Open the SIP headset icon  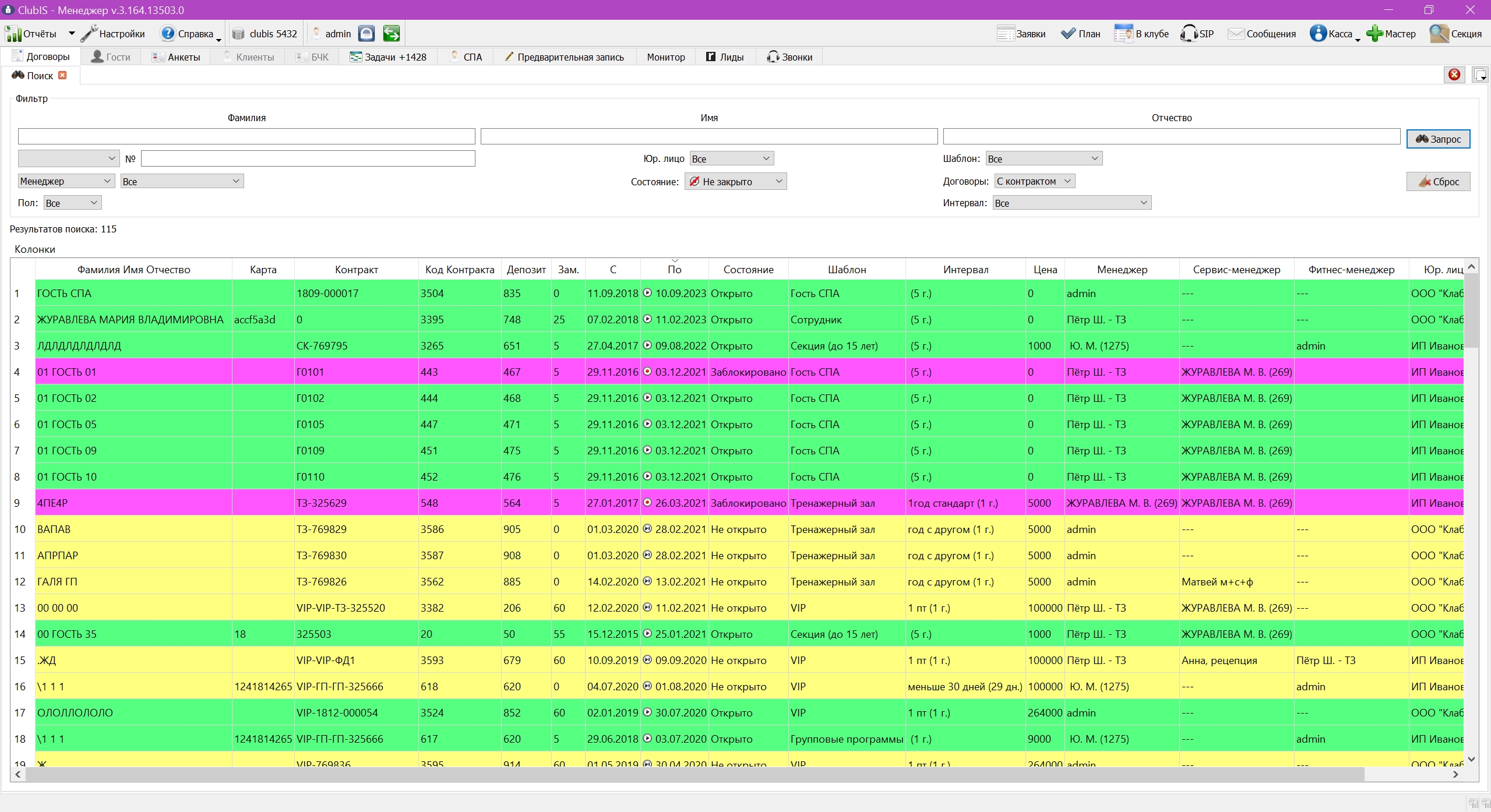1189,33
